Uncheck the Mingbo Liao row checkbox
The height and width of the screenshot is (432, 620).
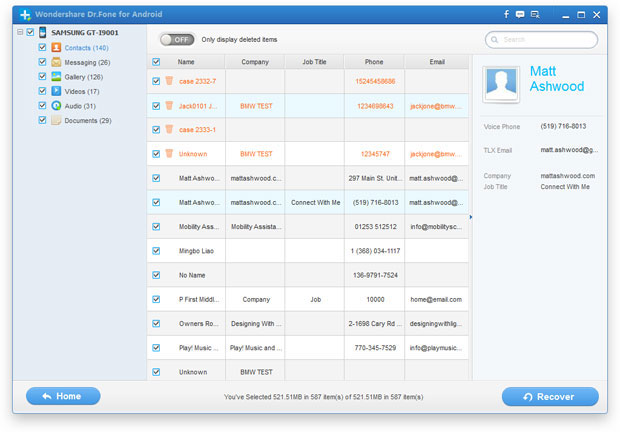click(x=156, y=251)
